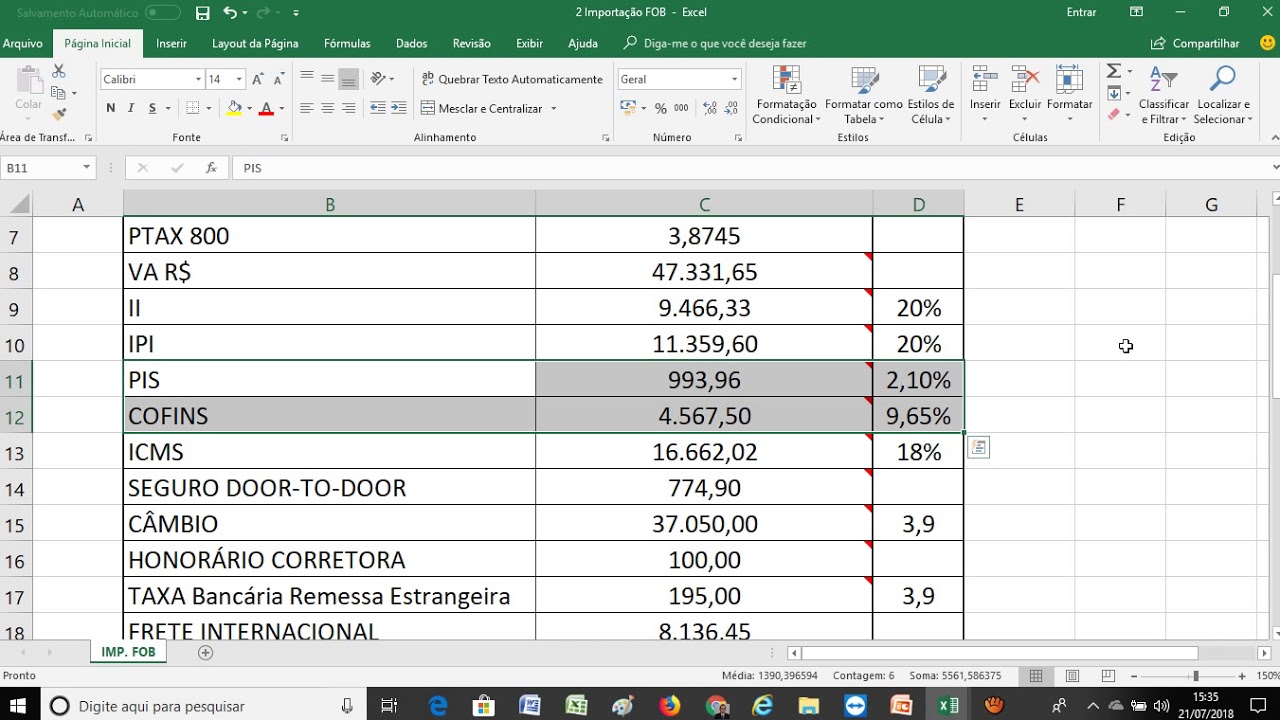Click Mesclar e Centralizar button
1280x720 pixels.
click(x=482, y=108)
